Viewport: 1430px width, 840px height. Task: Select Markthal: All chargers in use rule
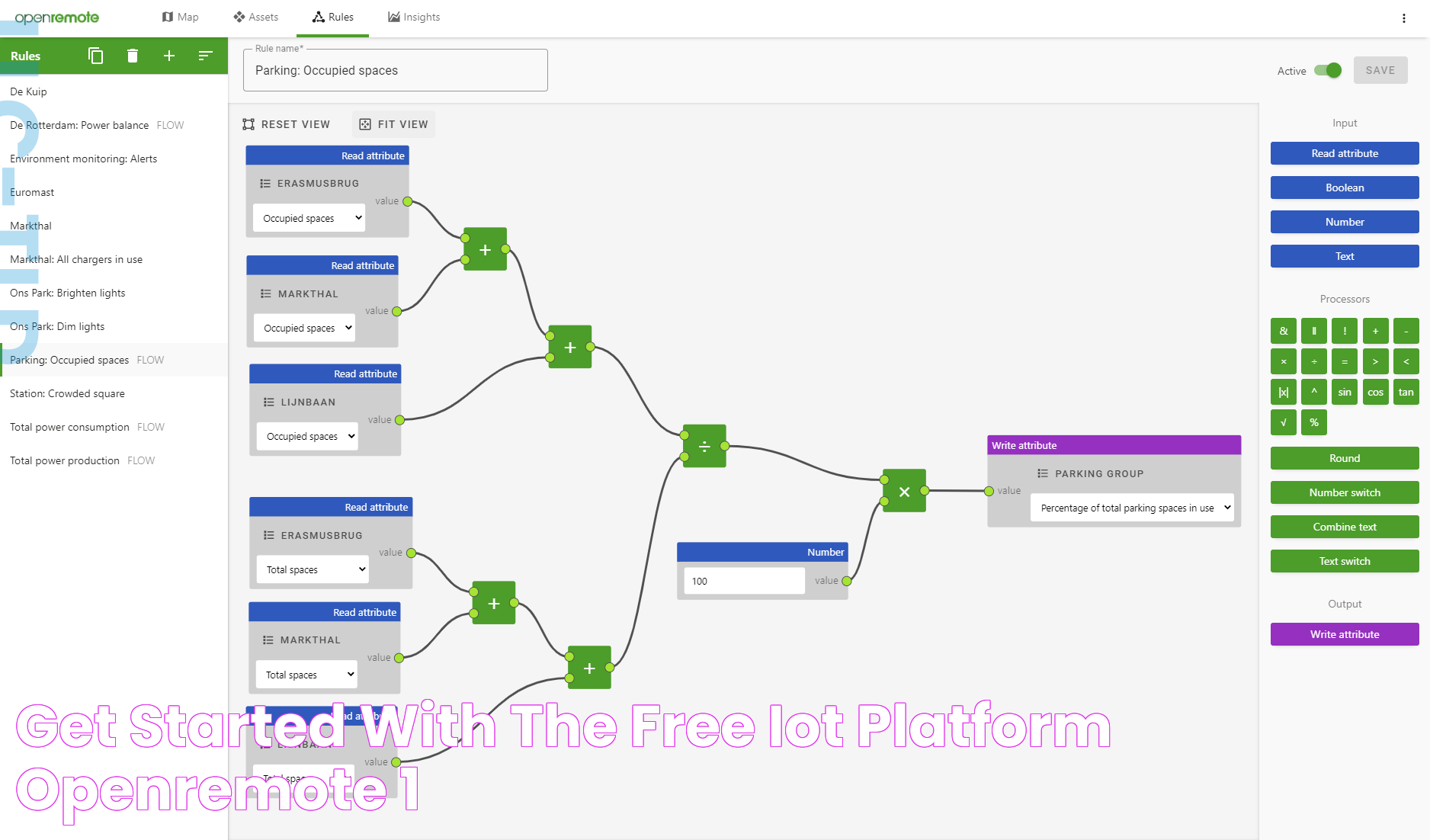[114, 259]
